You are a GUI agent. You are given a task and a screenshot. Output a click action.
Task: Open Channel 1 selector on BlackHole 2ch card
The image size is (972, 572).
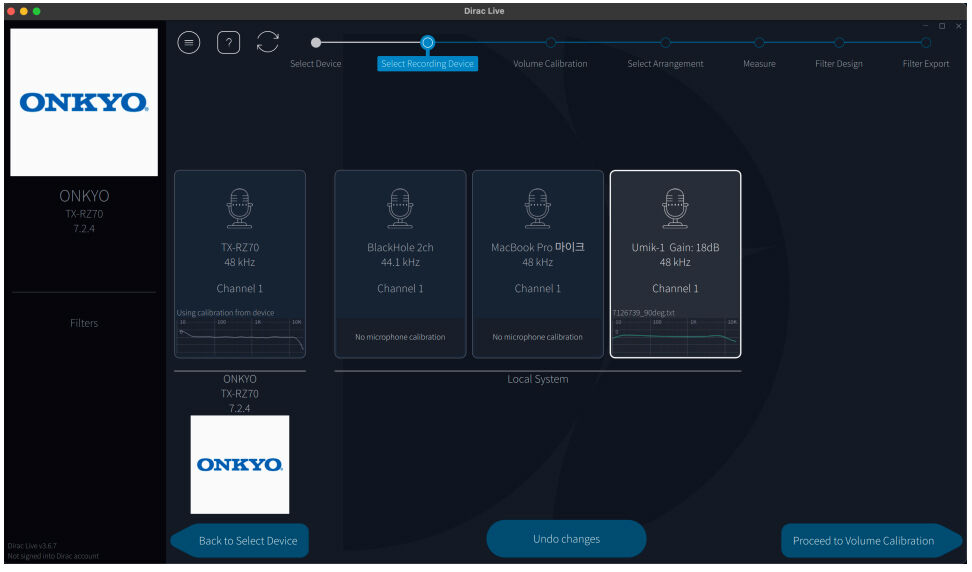(x=400, y=289)
